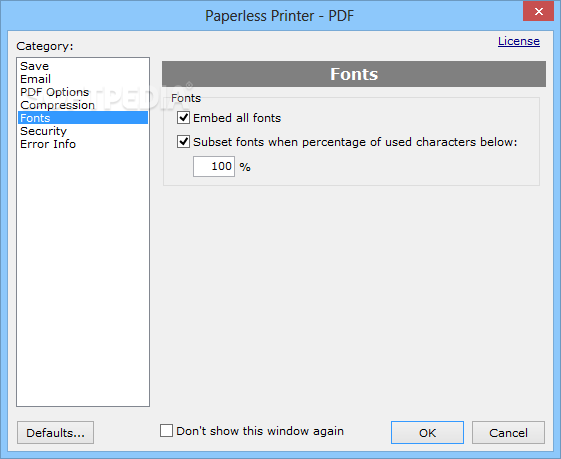
Task: Click the empty area of category list
Action: (x=83, y=277)
